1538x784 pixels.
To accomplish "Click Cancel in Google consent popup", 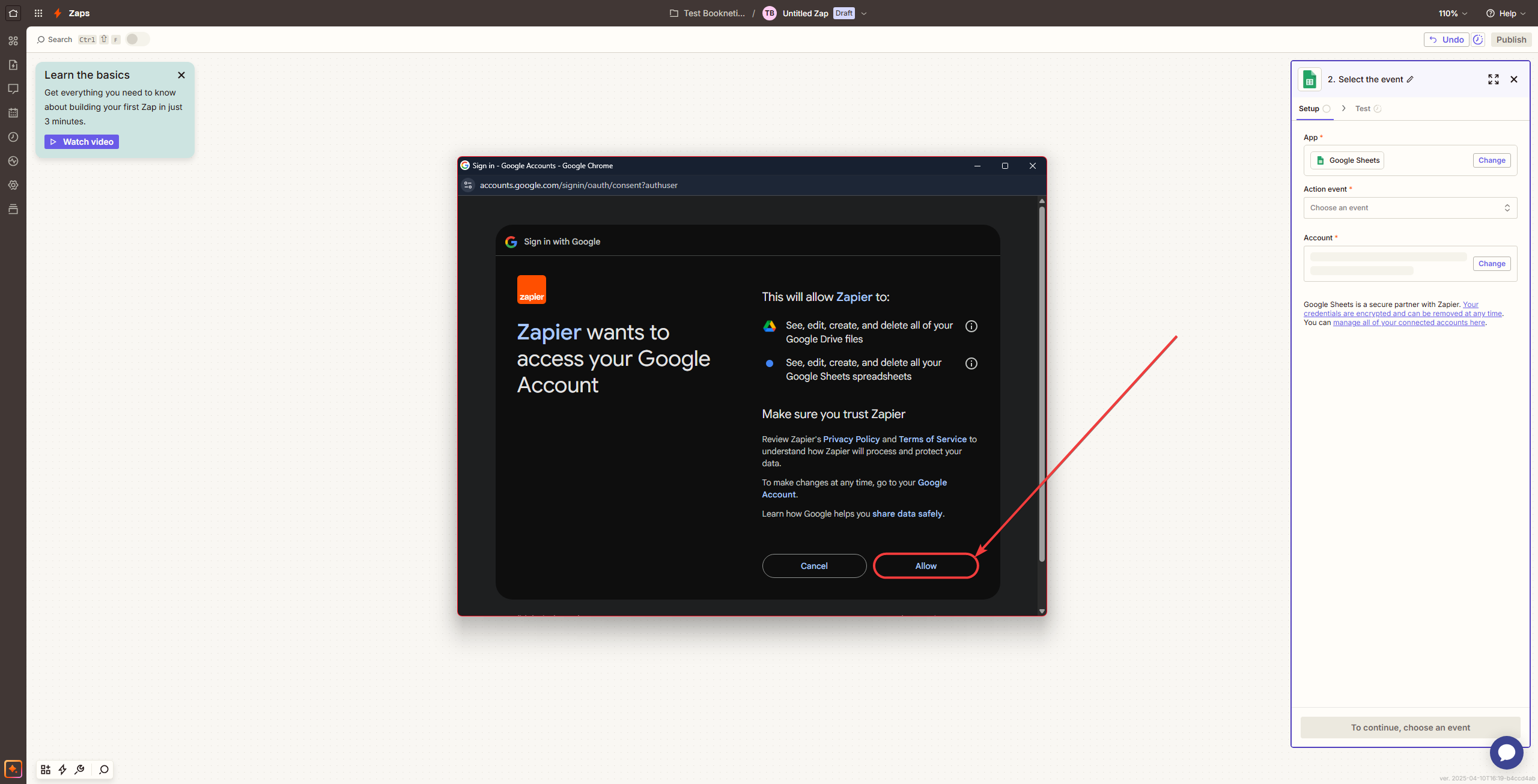I will coord(814,566).
